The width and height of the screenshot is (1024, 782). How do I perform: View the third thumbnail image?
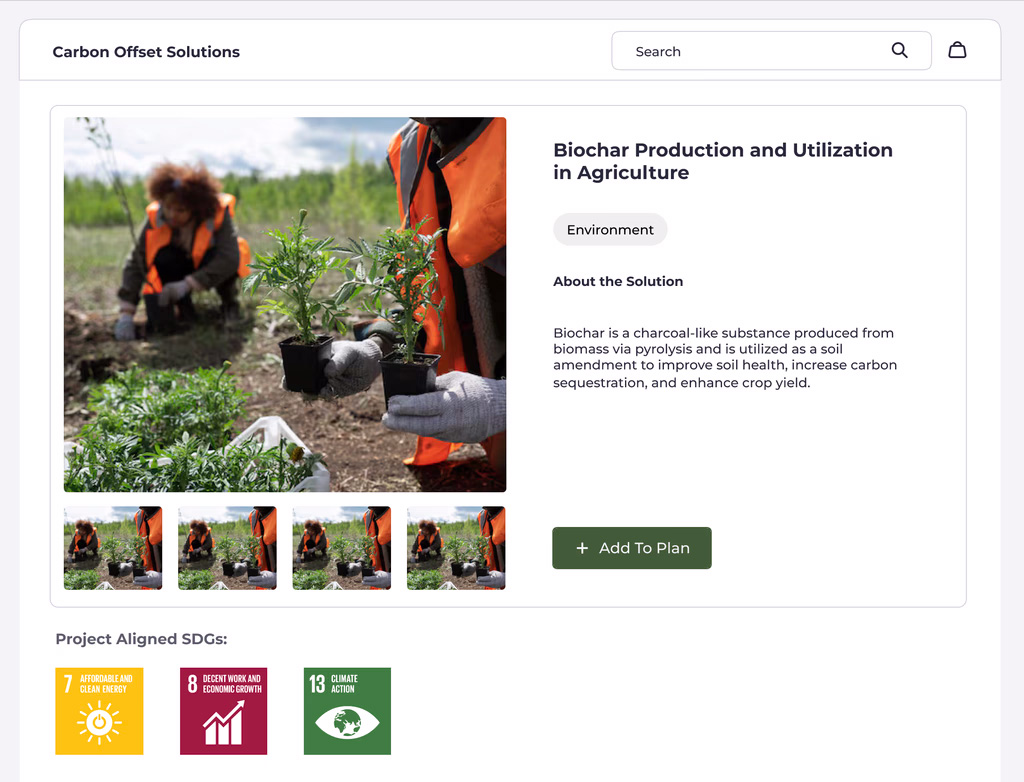point(342,548)
